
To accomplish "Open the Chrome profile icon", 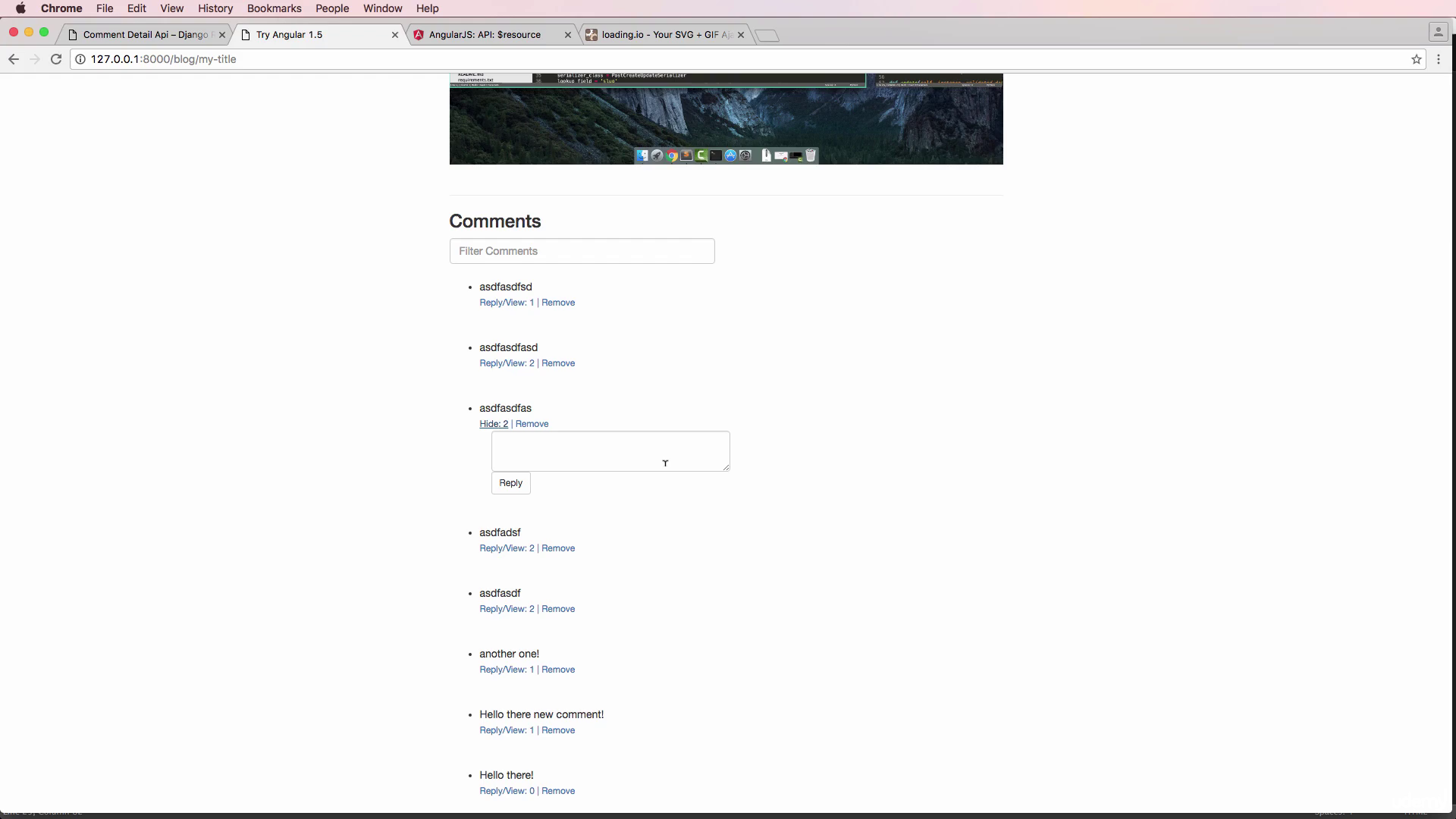I will (1438, 32).
